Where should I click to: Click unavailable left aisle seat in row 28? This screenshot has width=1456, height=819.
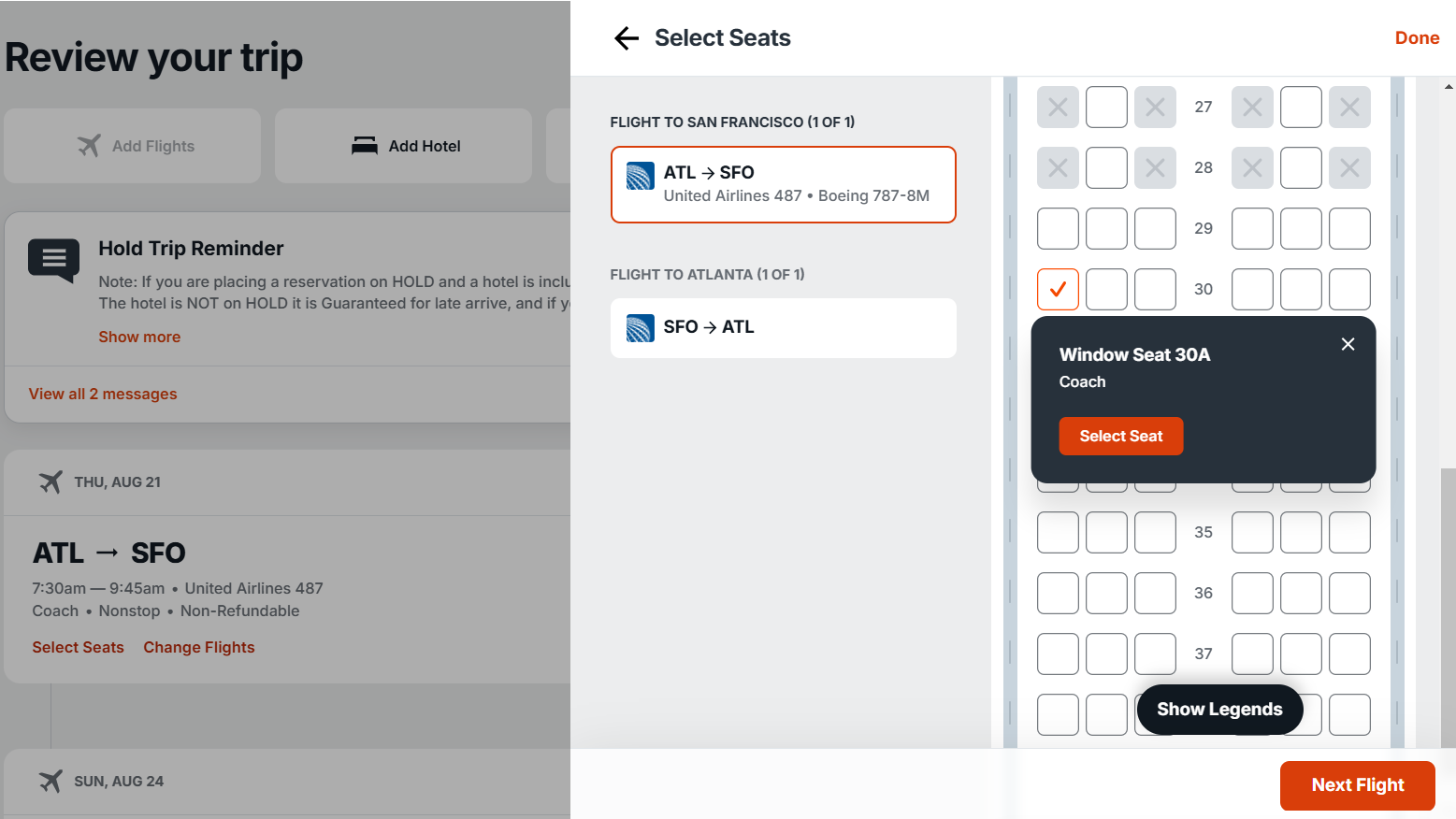click(1155, 168)
